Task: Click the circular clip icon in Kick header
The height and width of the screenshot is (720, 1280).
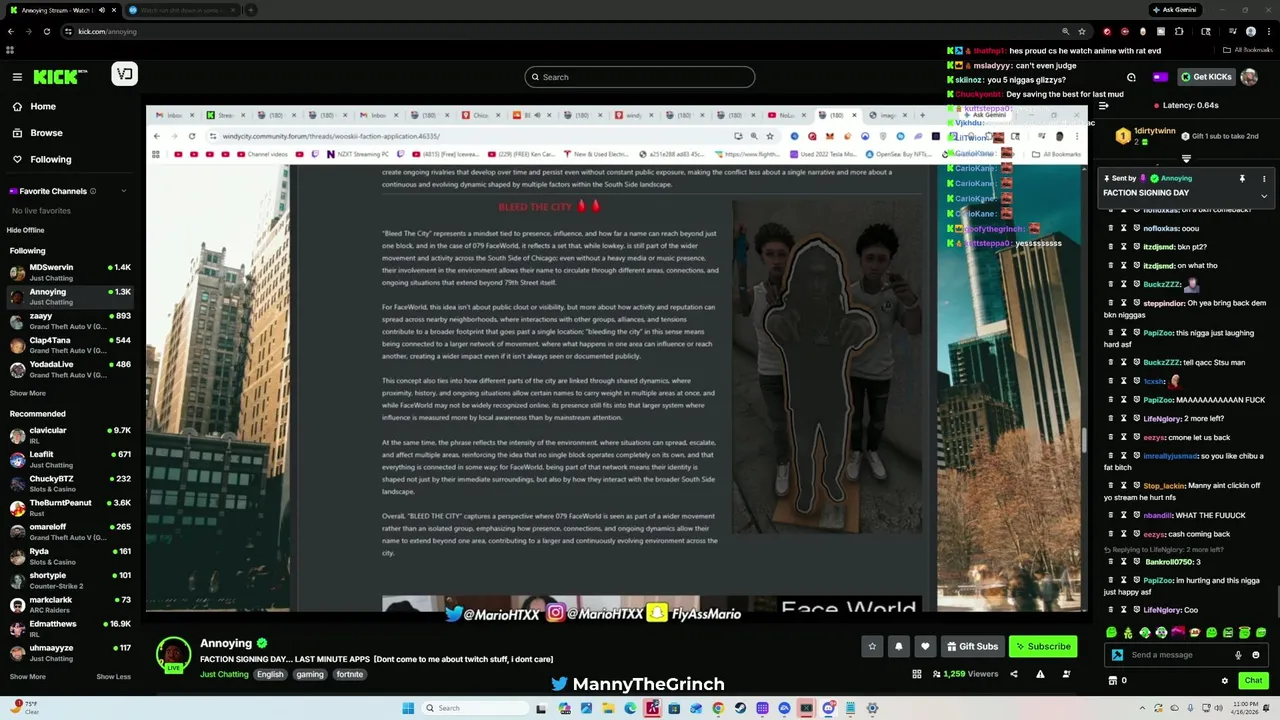Action: tap(1131, 77)
